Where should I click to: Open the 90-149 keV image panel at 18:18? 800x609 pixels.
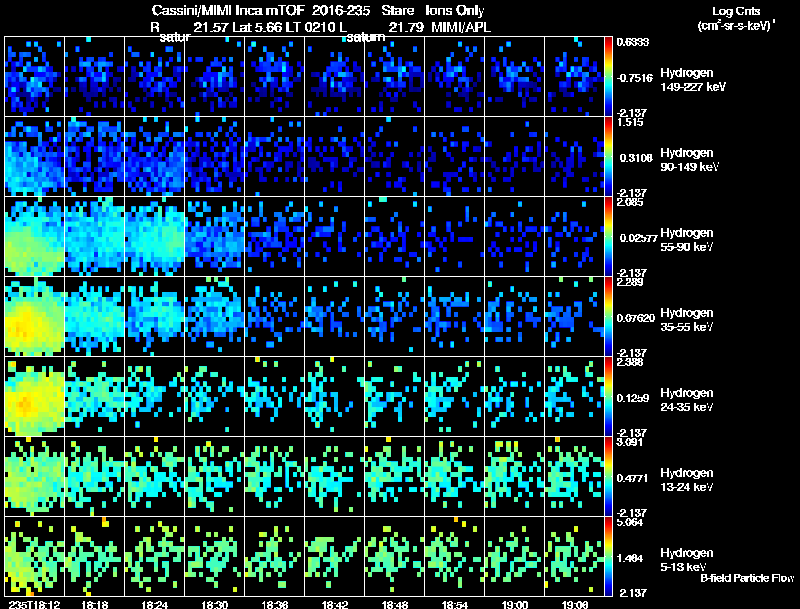pos(94,156)
